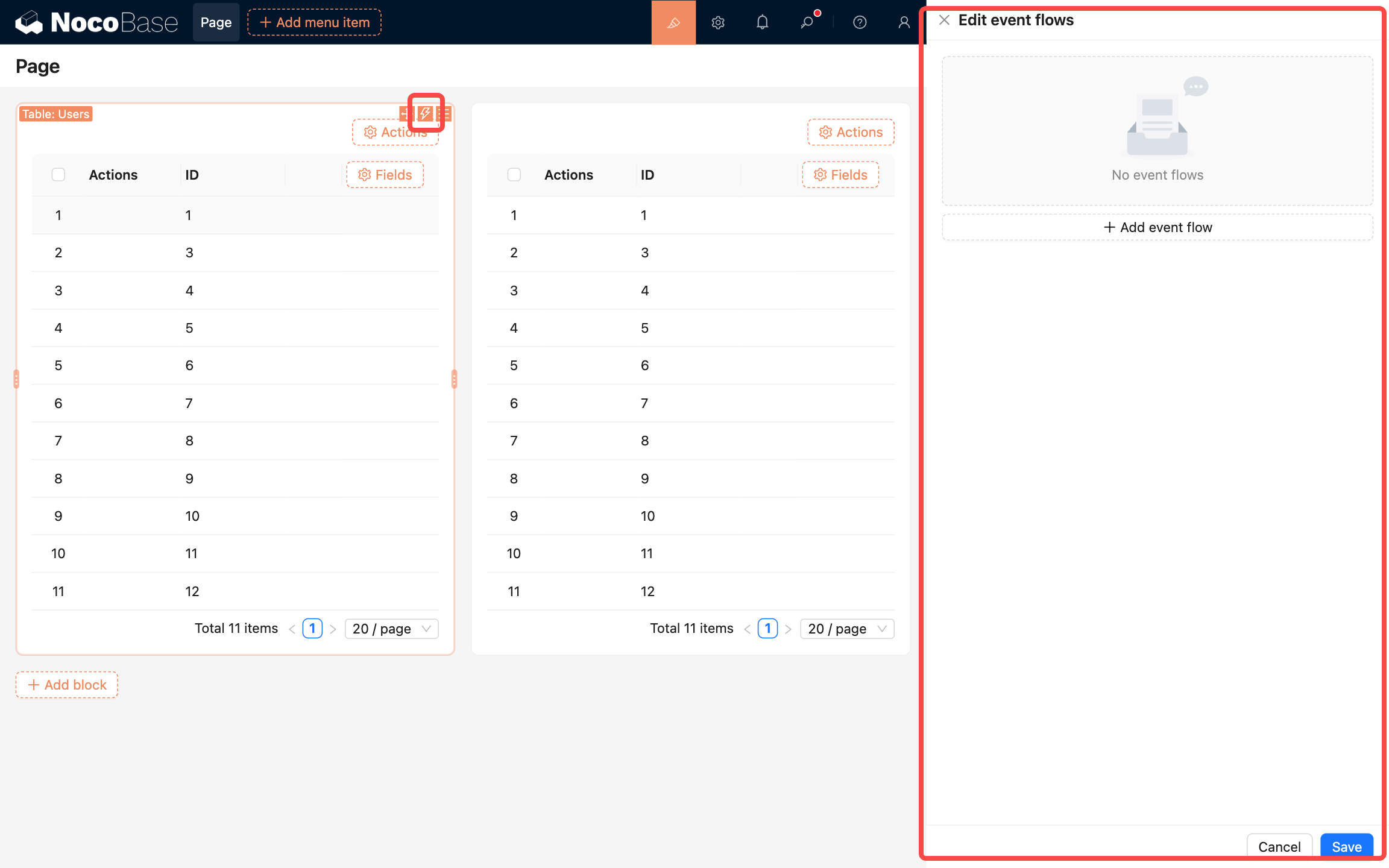Screen dimensions: 1389x868
Task: Click the Cancel button in the drawer
Action: (1279, 846)
